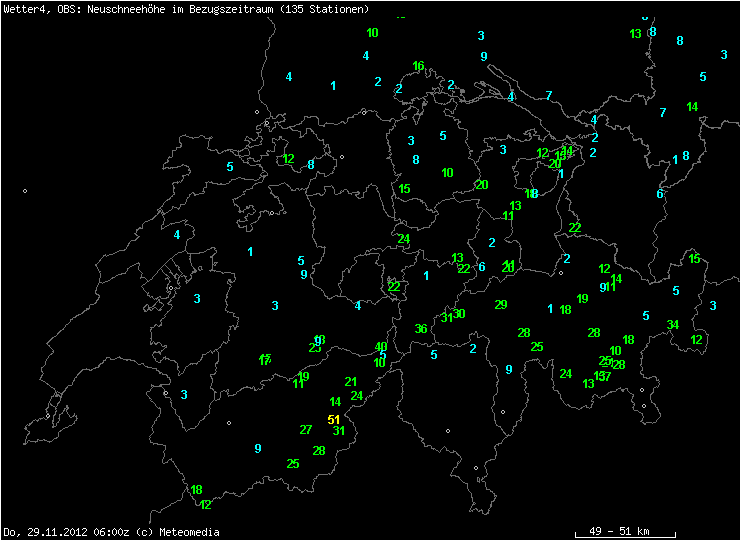Click the yellow 51 snowfall maximum value

pos(334,420)
